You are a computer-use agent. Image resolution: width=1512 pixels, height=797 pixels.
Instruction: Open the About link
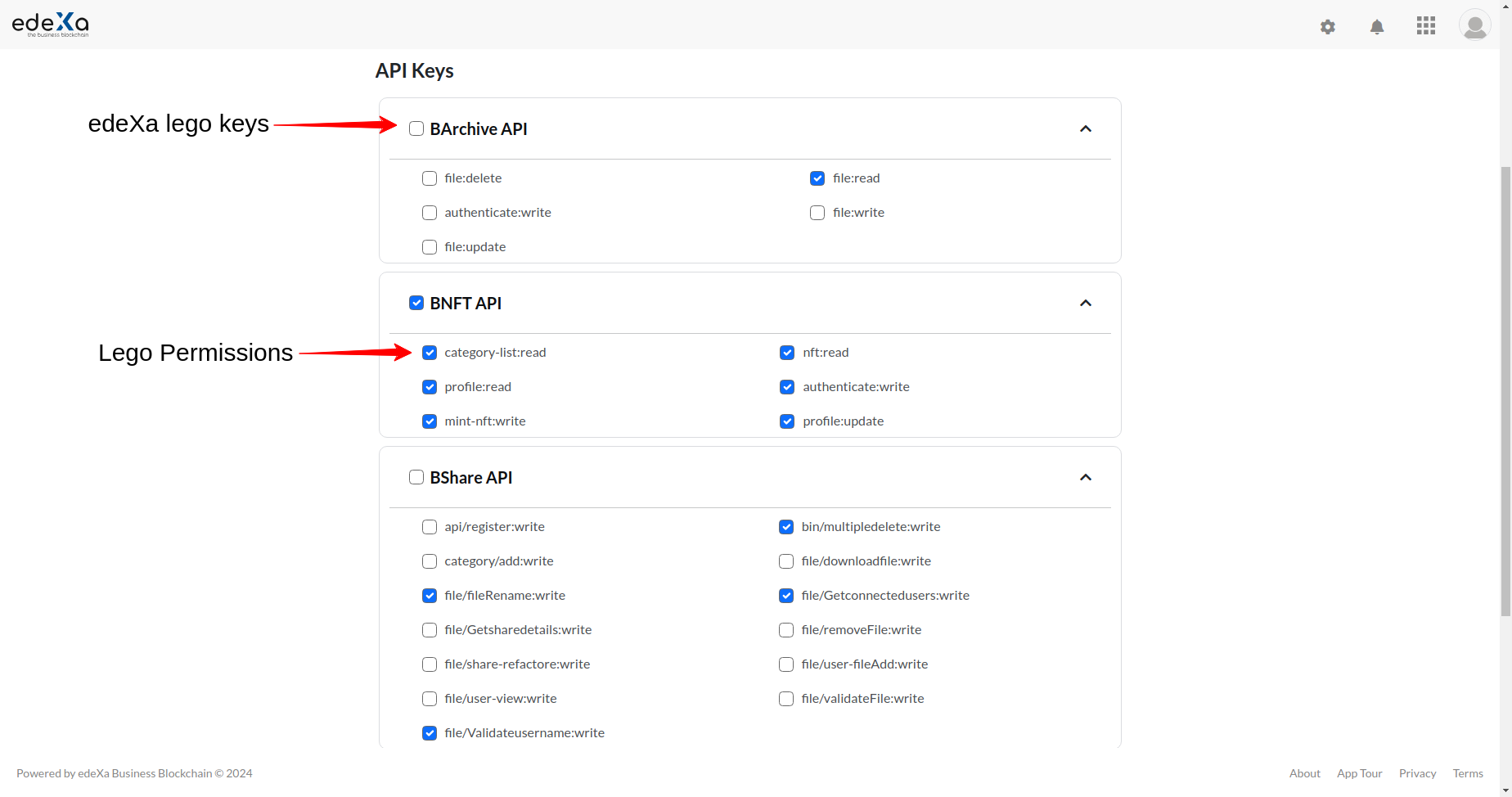[1305, 773]
